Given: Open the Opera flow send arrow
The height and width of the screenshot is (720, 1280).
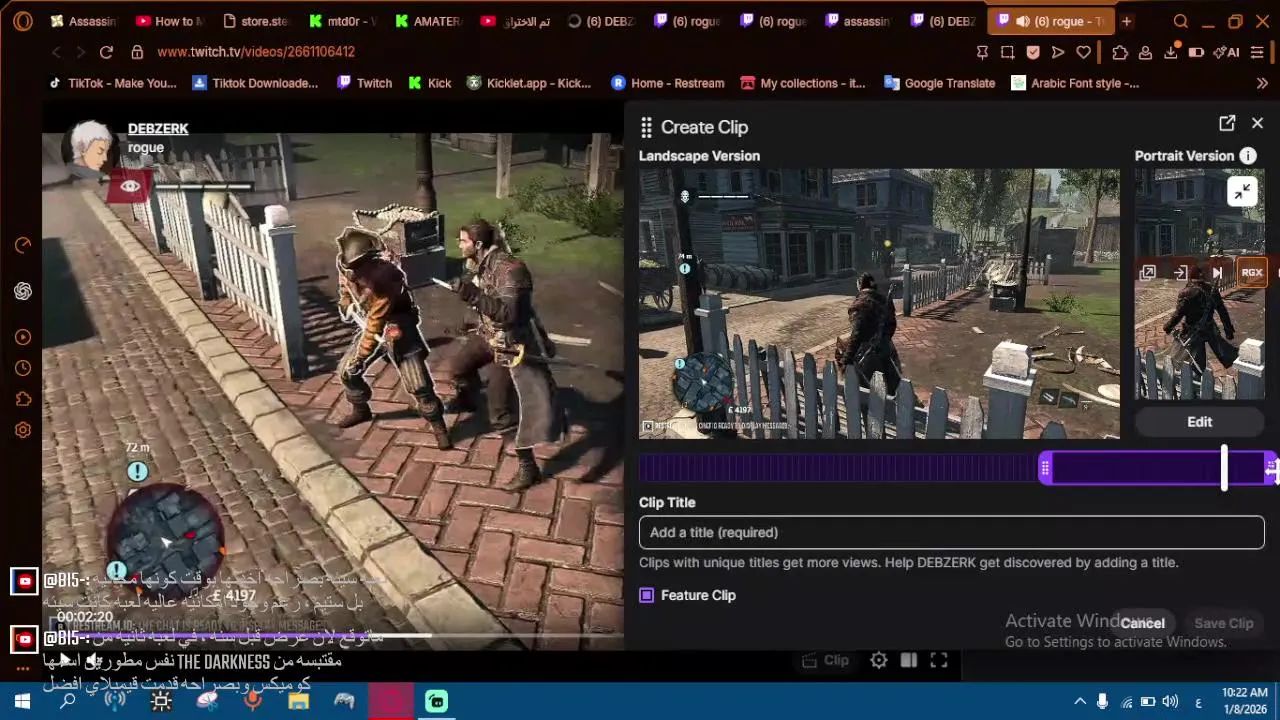Looking at the screenshot, I should (1058, 52).
